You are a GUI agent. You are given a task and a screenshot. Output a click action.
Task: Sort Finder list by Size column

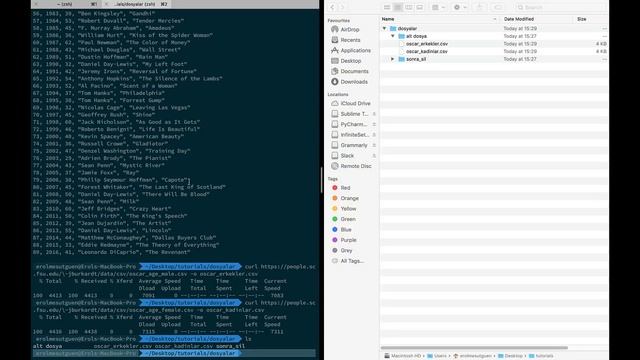(x=590, y=19)
